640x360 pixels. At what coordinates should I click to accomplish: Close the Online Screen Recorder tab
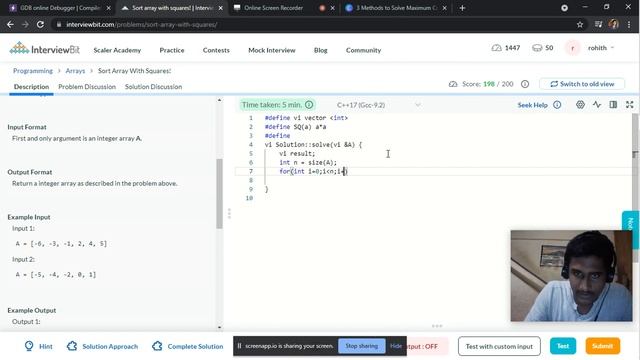coord(333,8)
